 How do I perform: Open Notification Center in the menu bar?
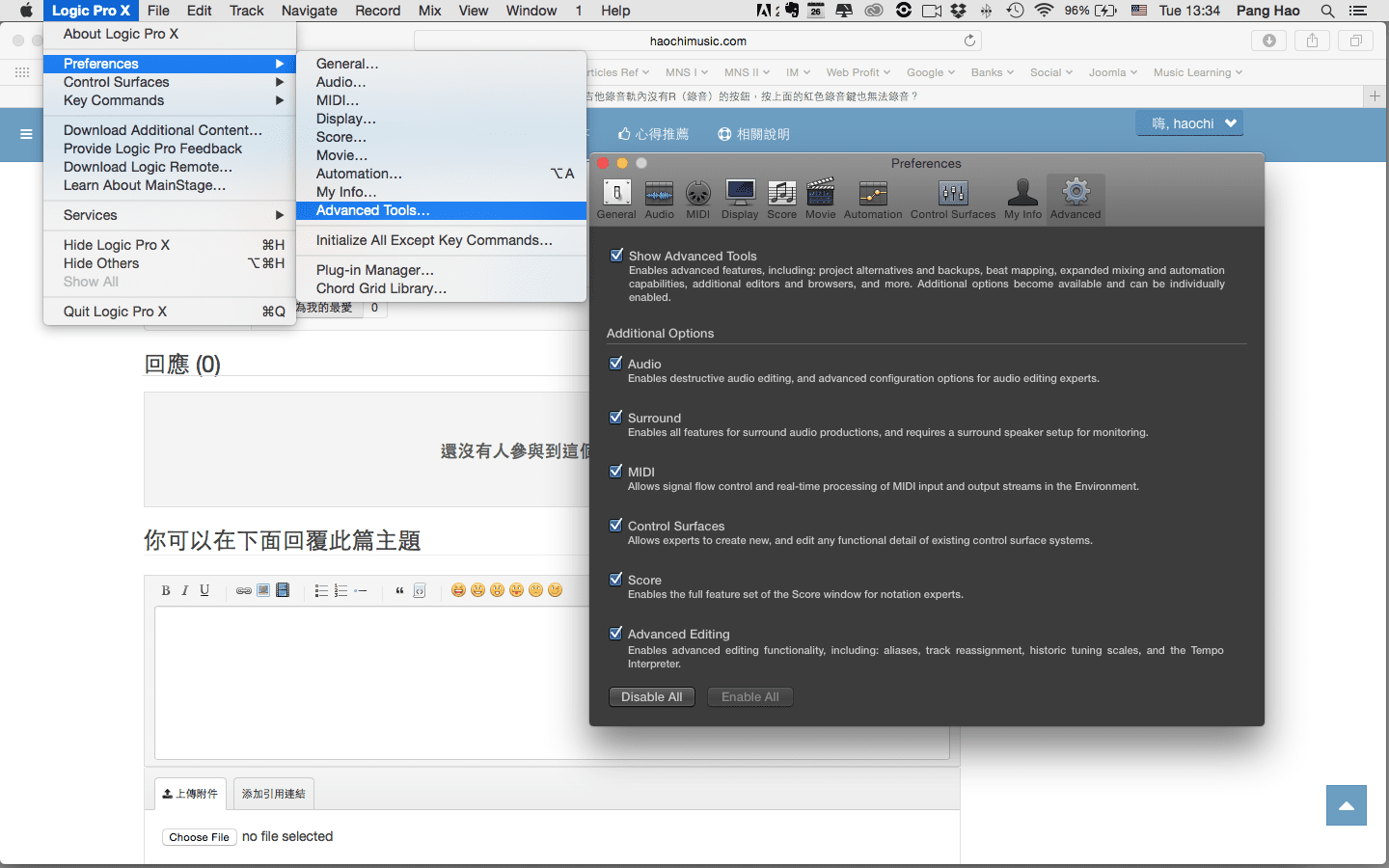click(x=1358, y=11)
